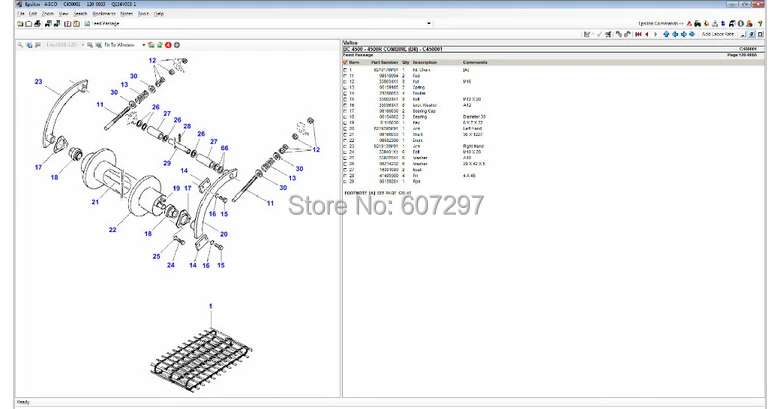771x409 pixels.
Task: Click the printer icon in main toolbar
Action: (x=37, y=24)
